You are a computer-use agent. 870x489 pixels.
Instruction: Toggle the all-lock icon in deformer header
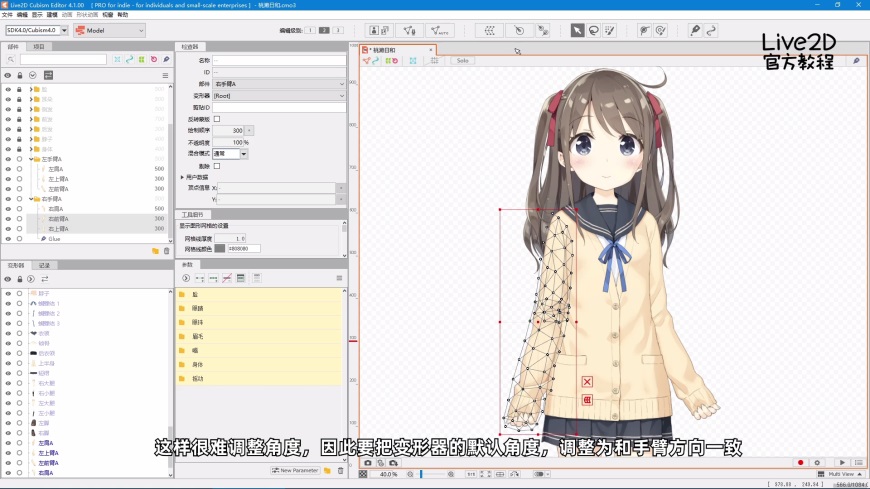pyautogui.click(x=19, y=279)
